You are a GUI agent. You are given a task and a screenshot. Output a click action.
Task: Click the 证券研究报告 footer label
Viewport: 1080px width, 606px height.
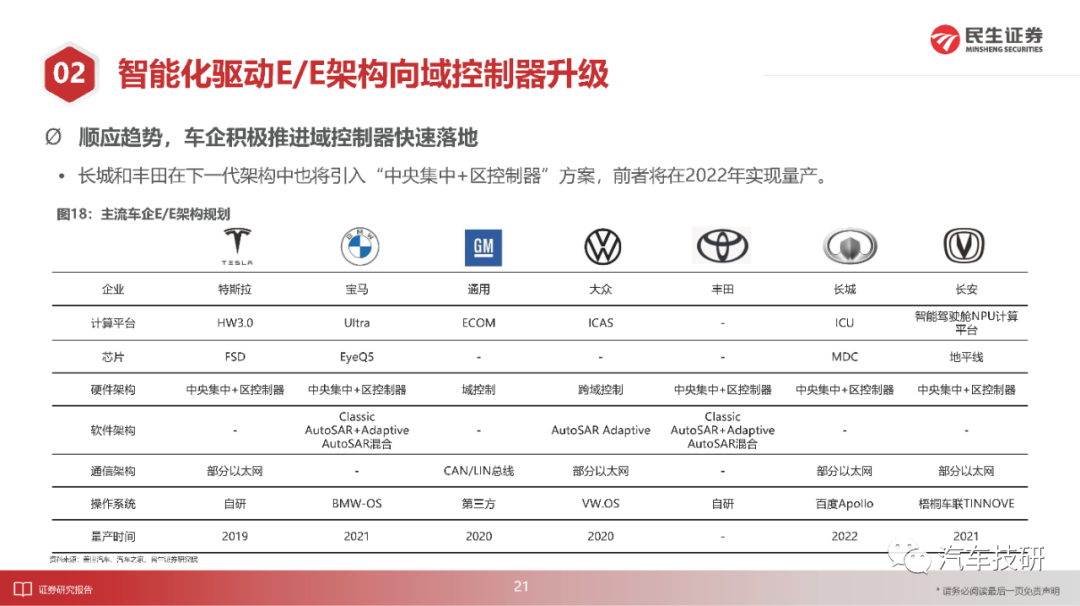[65, 590]
